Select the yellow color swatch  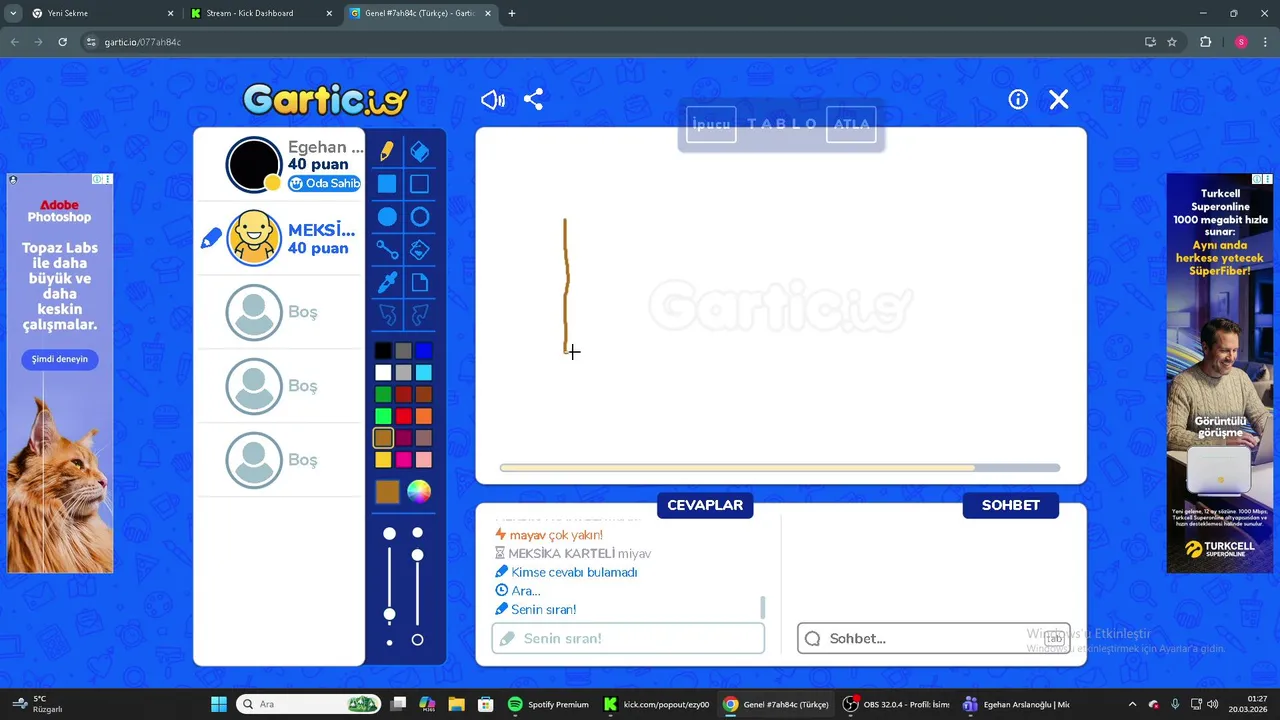[x=383, y=460]
